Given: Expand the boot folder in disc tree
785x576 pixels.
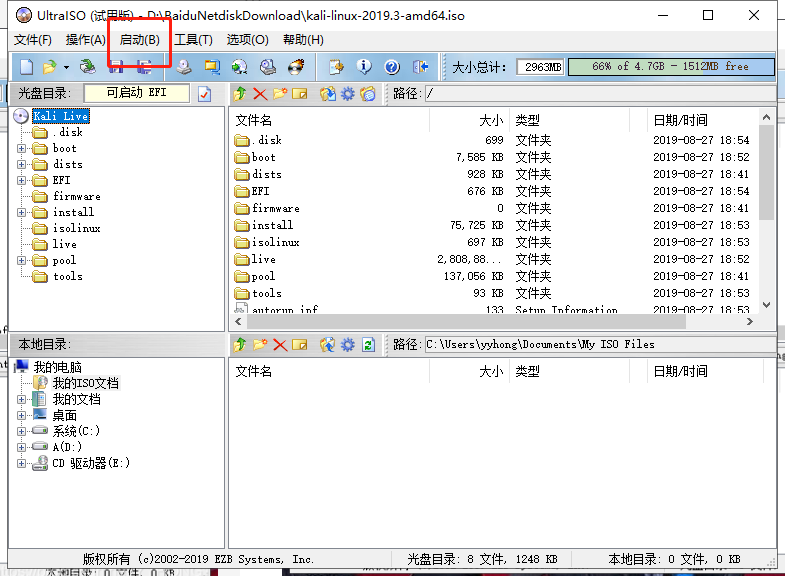Looking at the screenshot, I should point(22,148).
